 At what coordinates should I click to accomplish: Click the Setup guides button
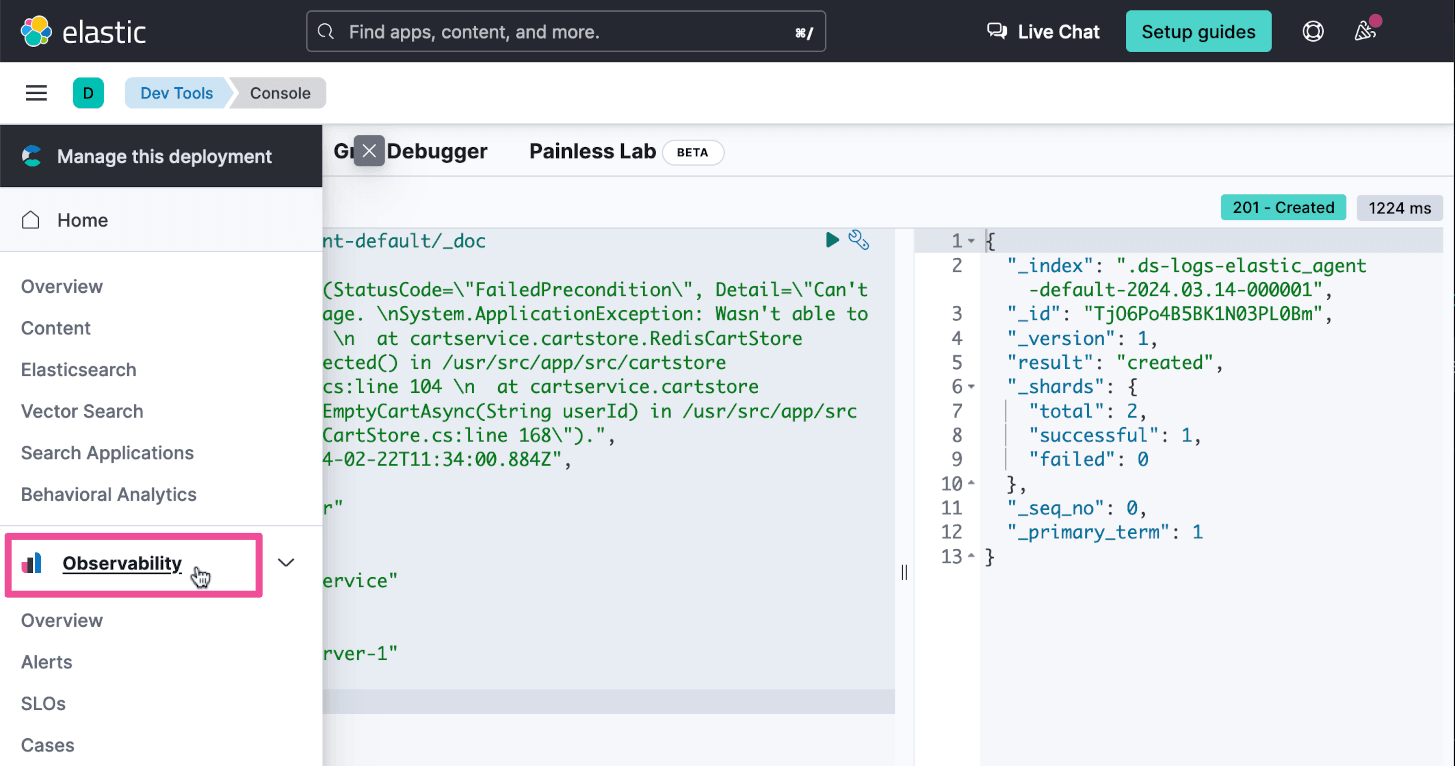1198,31
